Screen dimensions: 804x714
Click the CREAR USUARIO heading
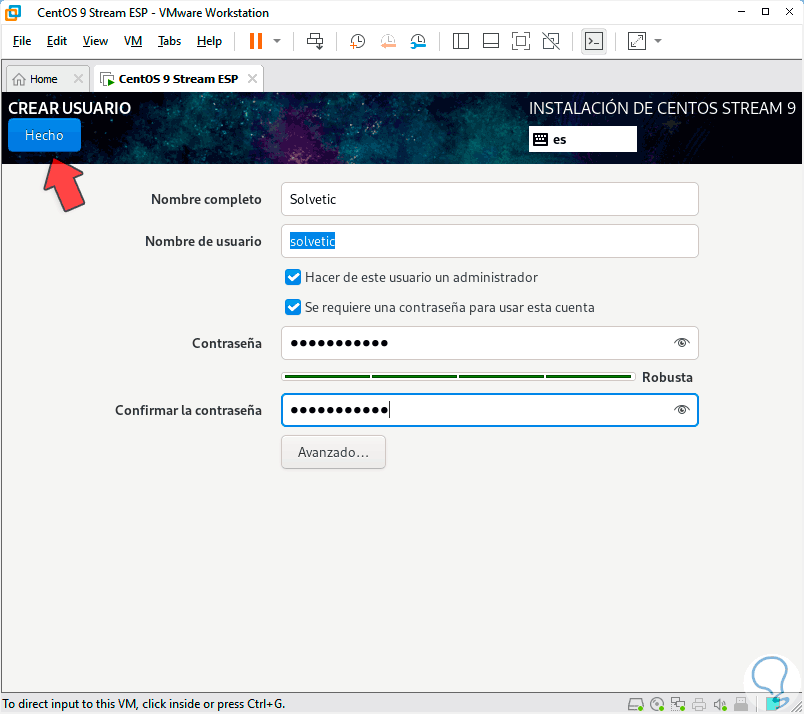pos(69,108)
